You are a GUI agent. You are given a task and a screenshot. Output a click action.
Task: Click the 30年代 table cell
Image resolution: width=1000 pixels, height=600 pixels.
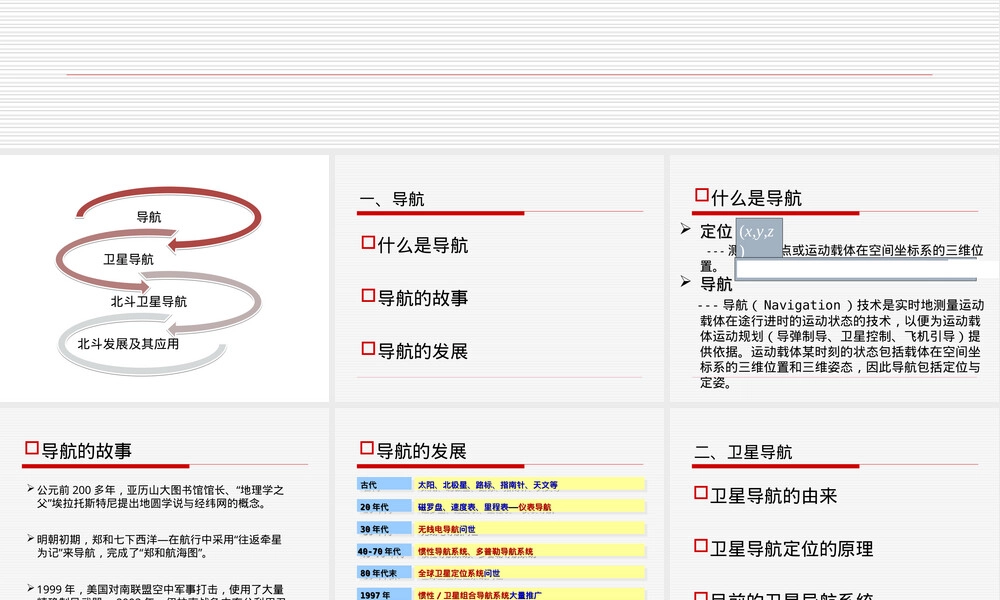[x=384, y=529]
